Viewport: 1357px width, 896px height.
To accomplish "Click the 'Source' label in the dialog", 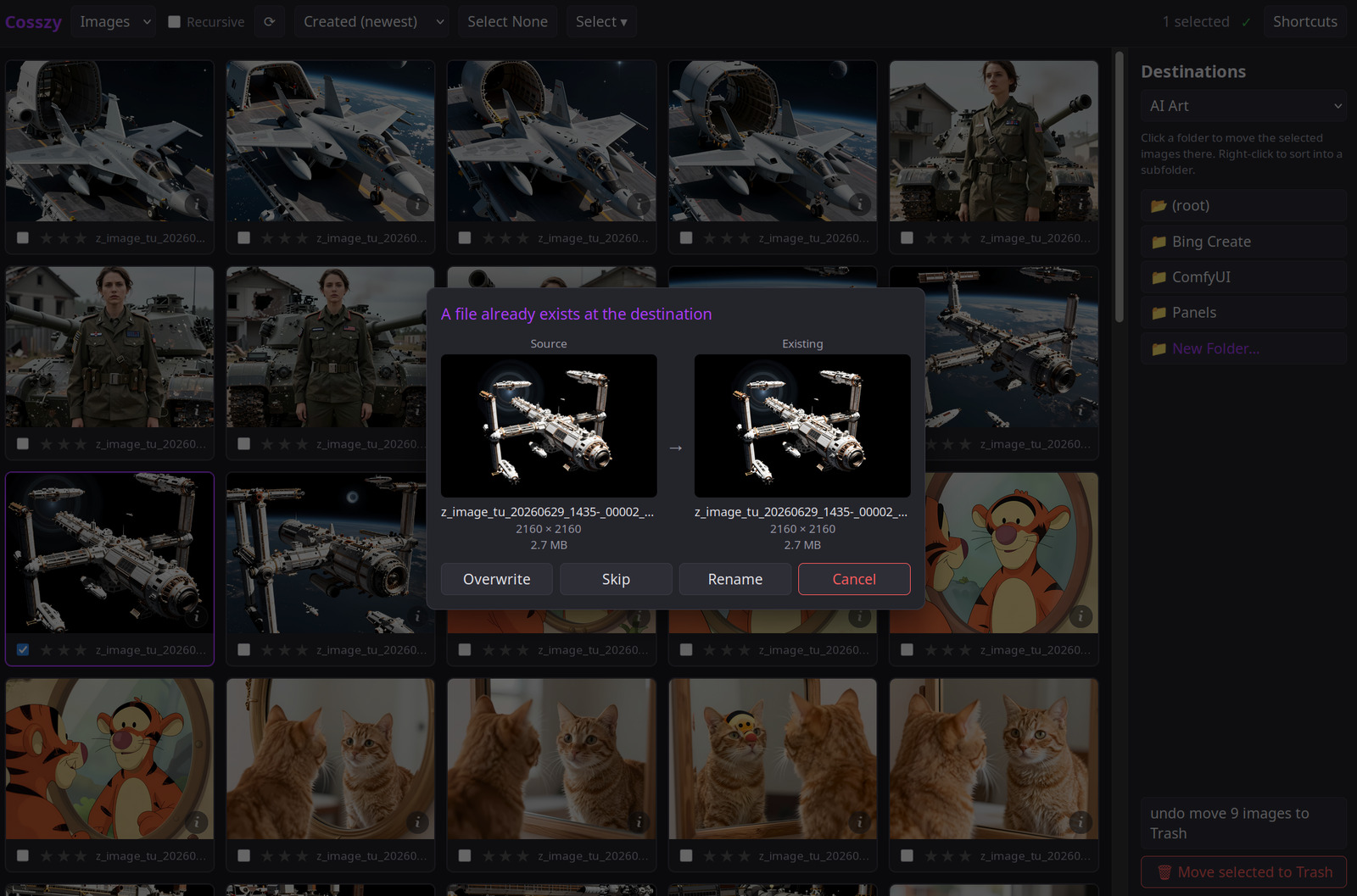I will coord(549,344).
